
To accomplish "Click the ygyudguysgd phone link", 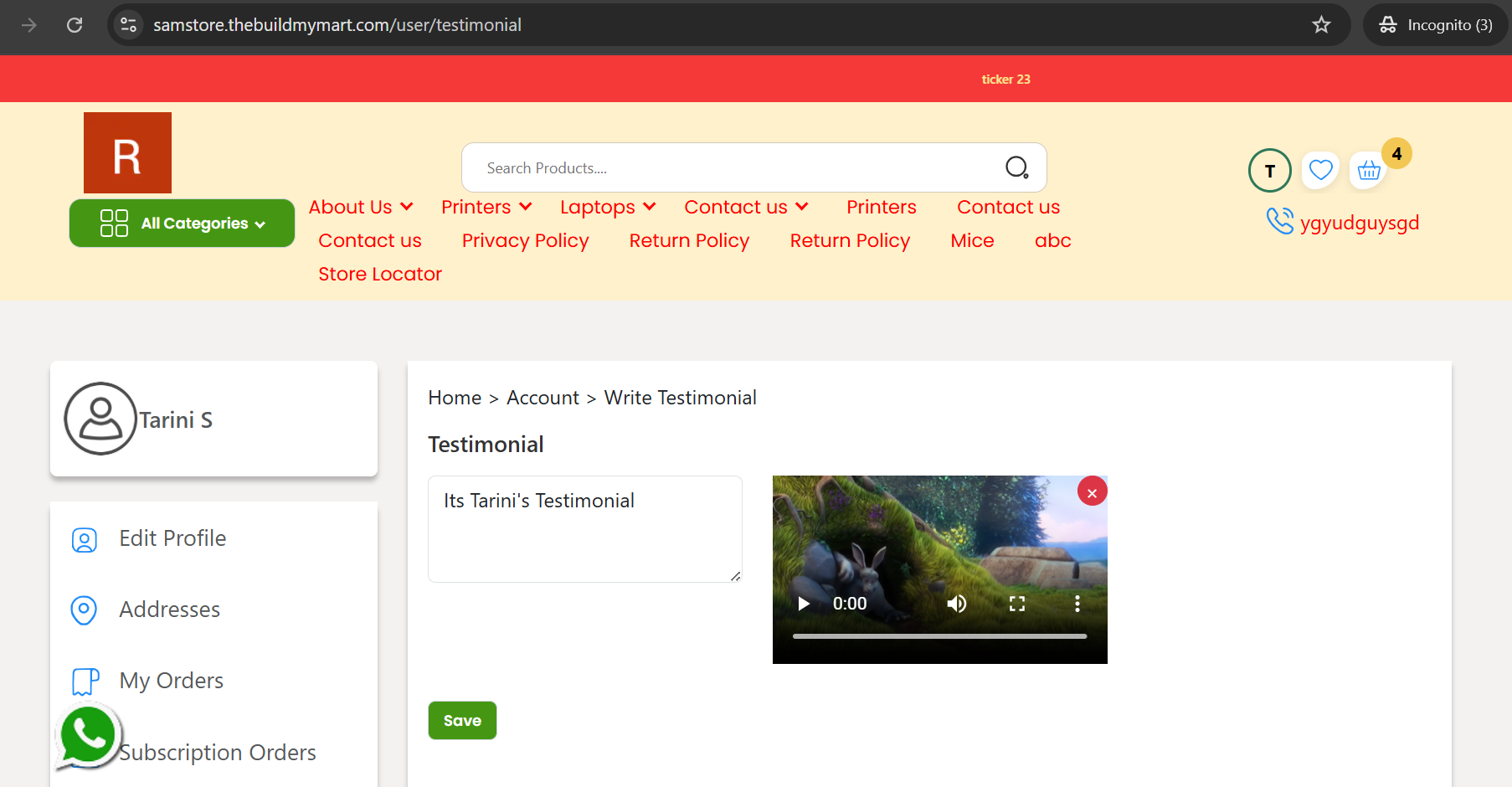I will point(1360,223).
